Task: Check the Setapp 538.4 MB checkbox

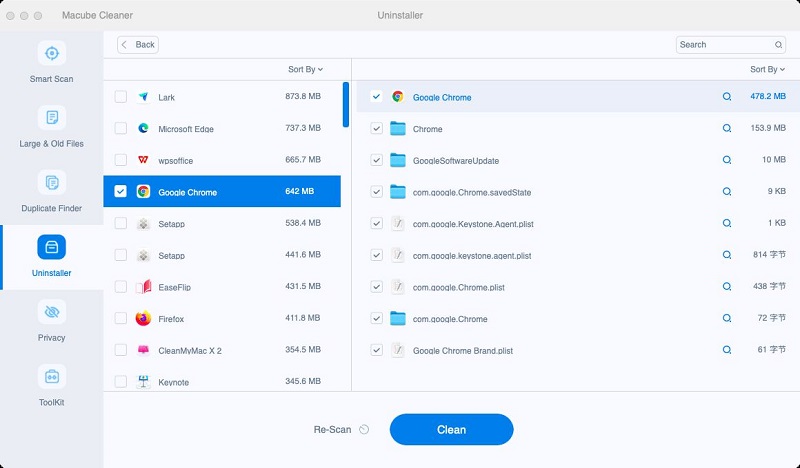Action: pos(120,224)
